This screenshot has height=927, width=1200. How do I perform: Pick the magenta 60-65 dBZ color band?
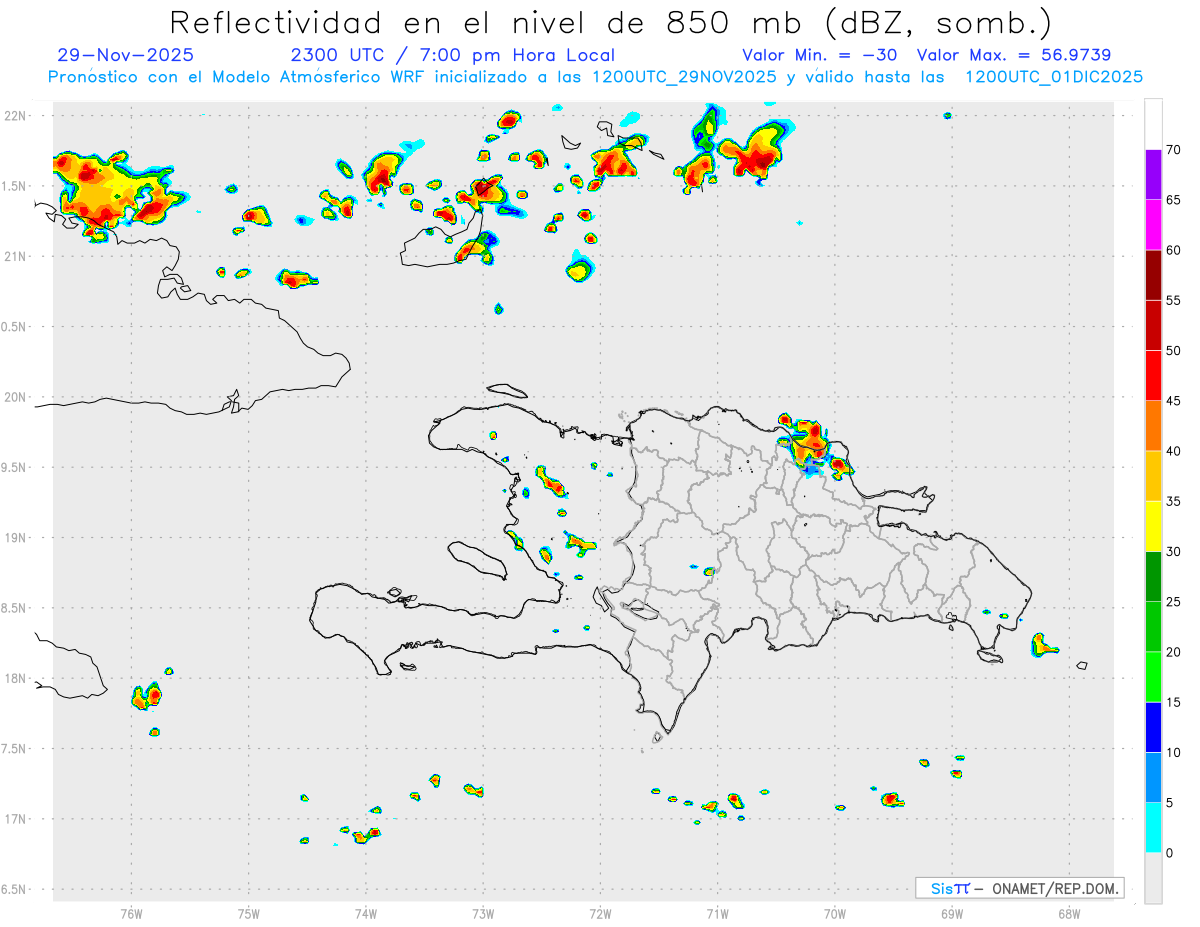click(1153, 225)
